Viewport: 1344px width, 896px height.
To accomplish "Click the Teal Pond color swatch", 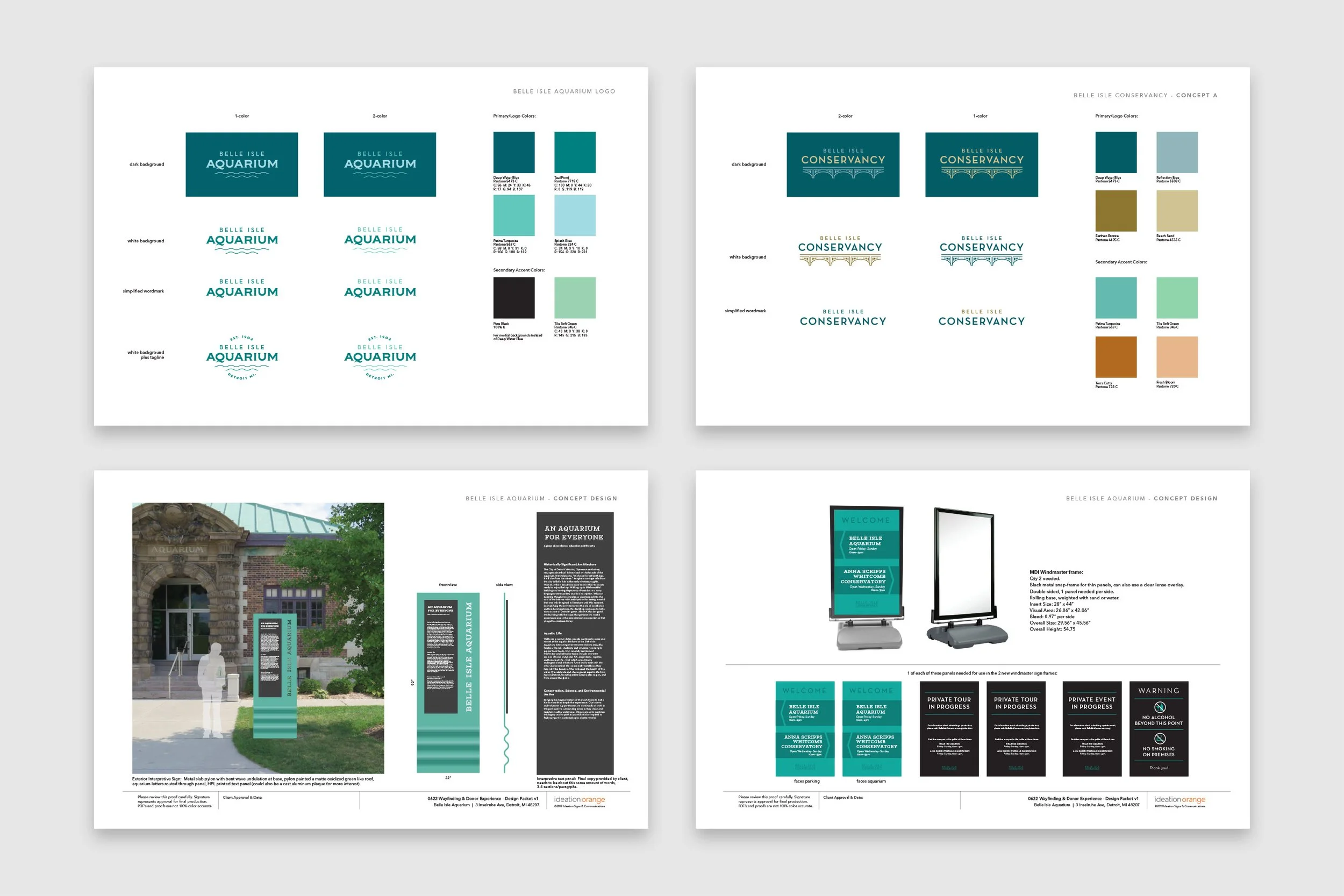I will [575, 153].
